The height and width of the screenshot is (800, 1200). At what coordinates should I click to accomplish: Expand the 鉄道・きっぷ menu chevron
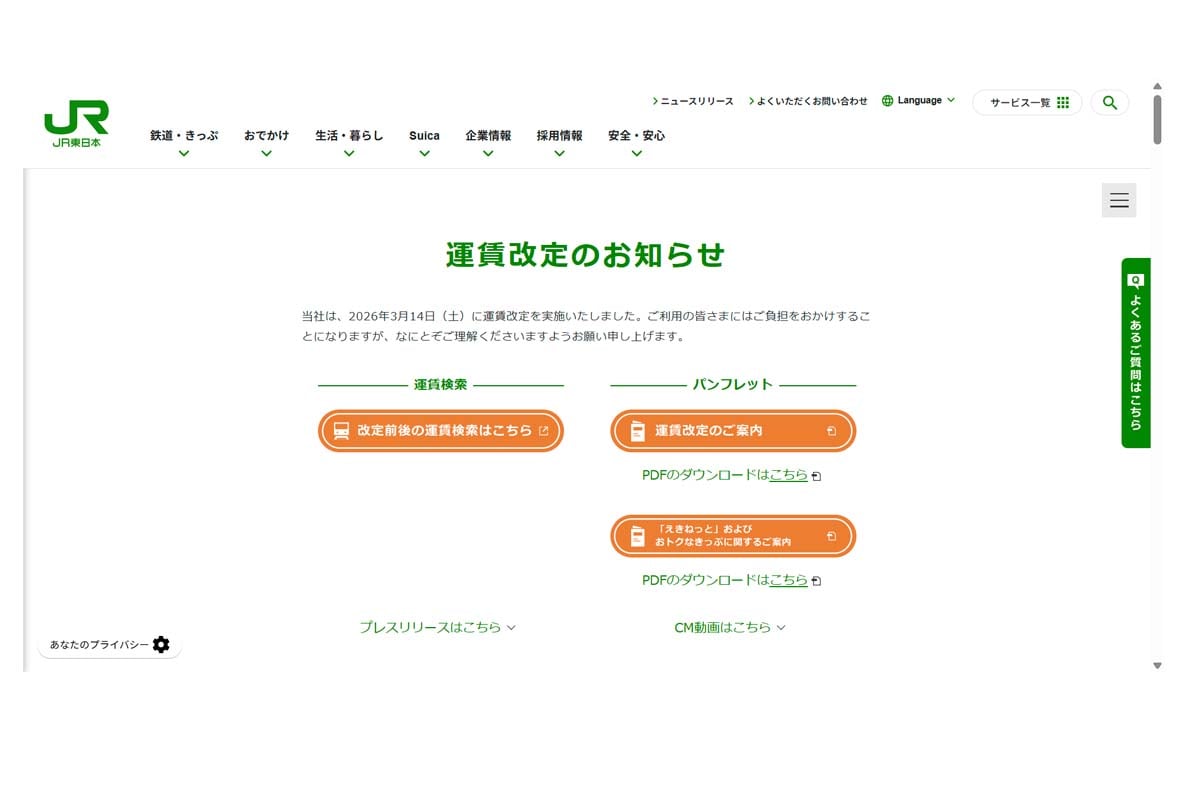click(x=183, y=152)
